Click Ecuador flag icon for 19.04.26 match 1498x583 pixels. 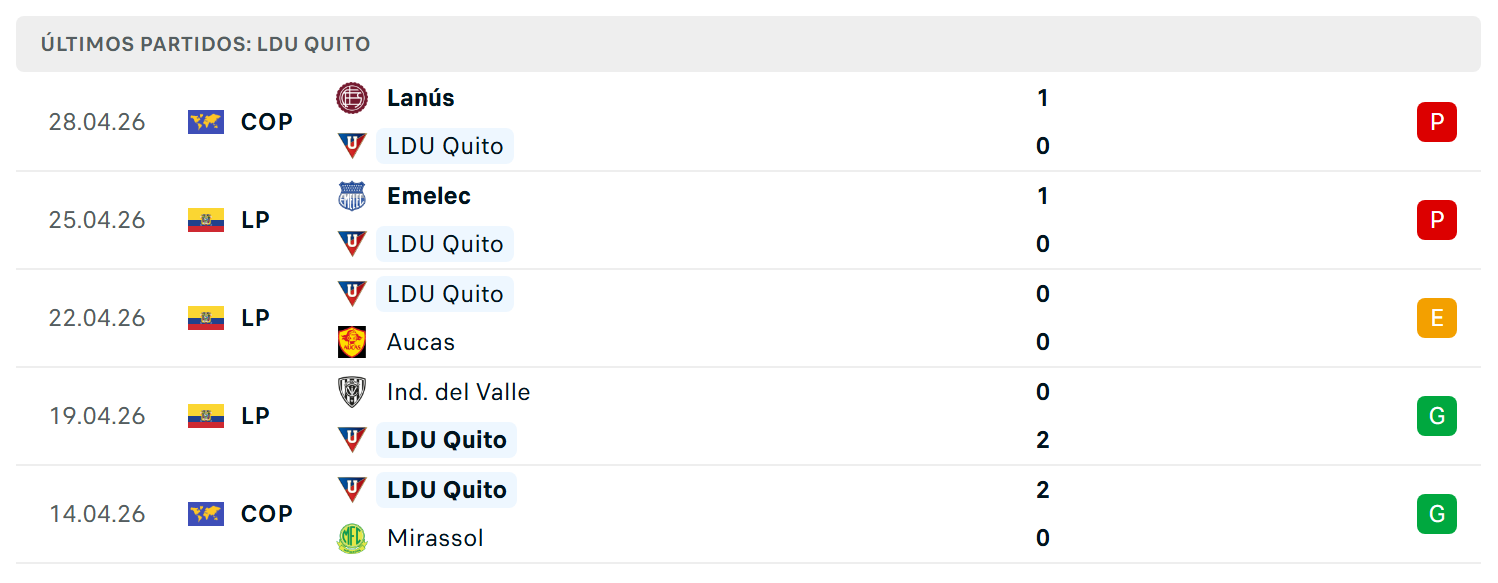206,416
